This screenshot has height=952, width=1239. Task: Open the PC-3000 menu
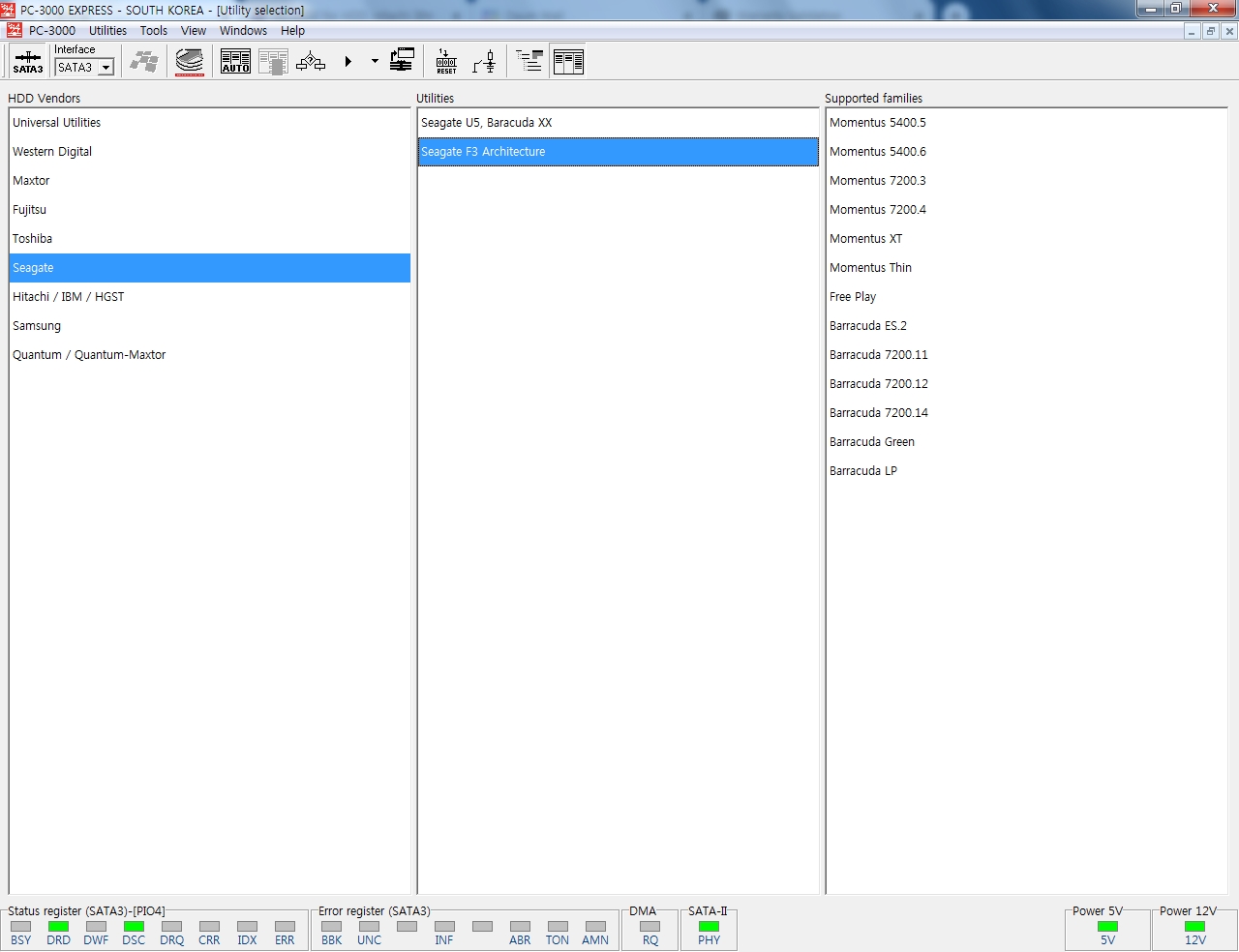coord(52,31)
